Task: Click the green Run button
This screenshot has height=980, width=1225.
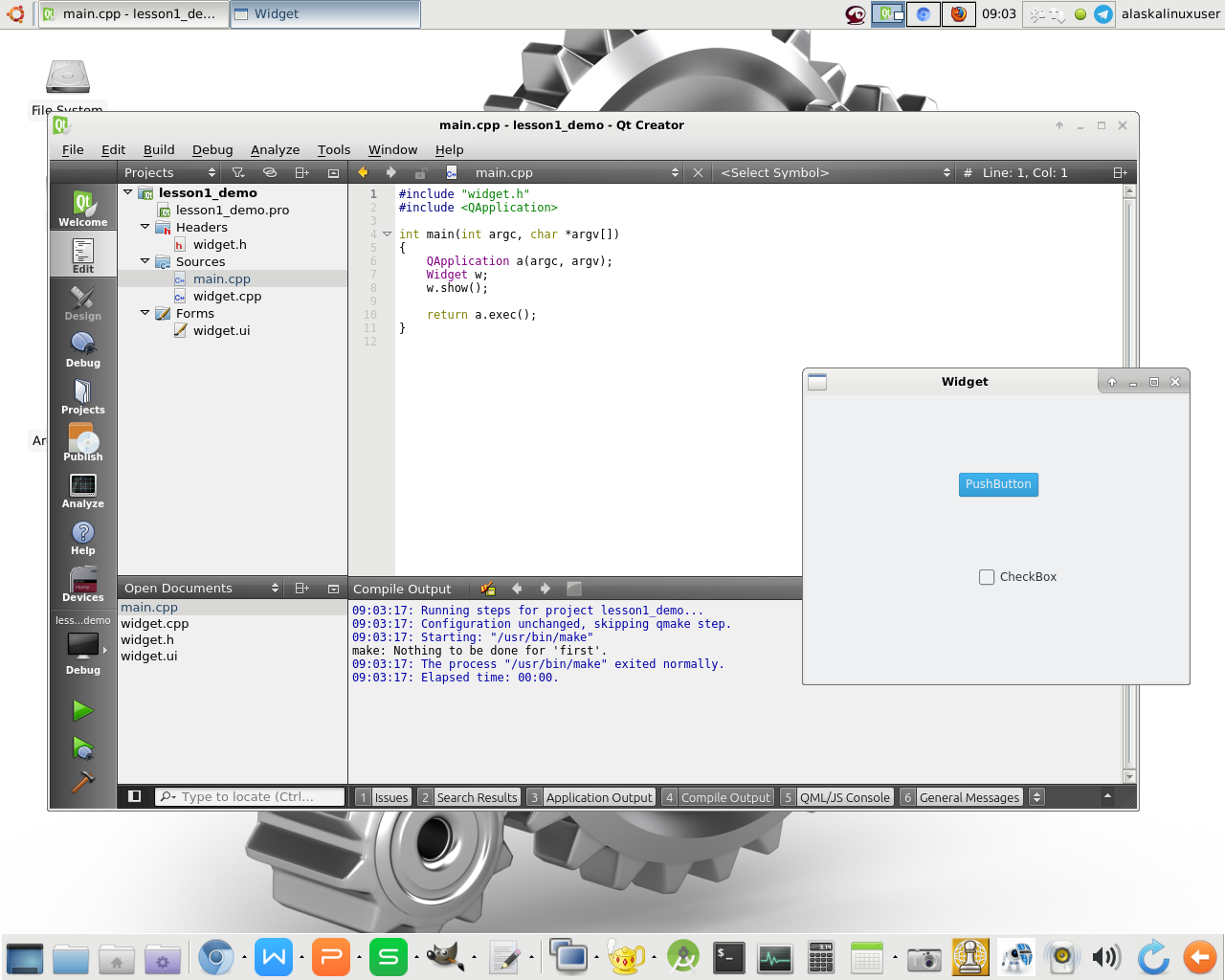Action: (82, 710)
